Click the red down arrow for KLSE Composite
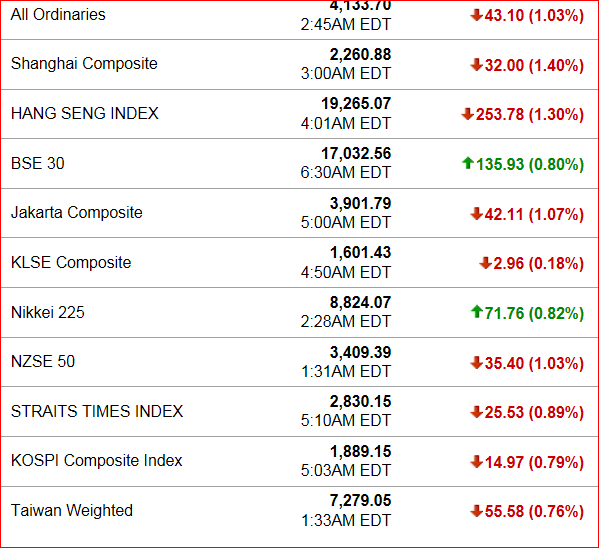The height and width of the screenshot is (548, 599). click(485, 263)
